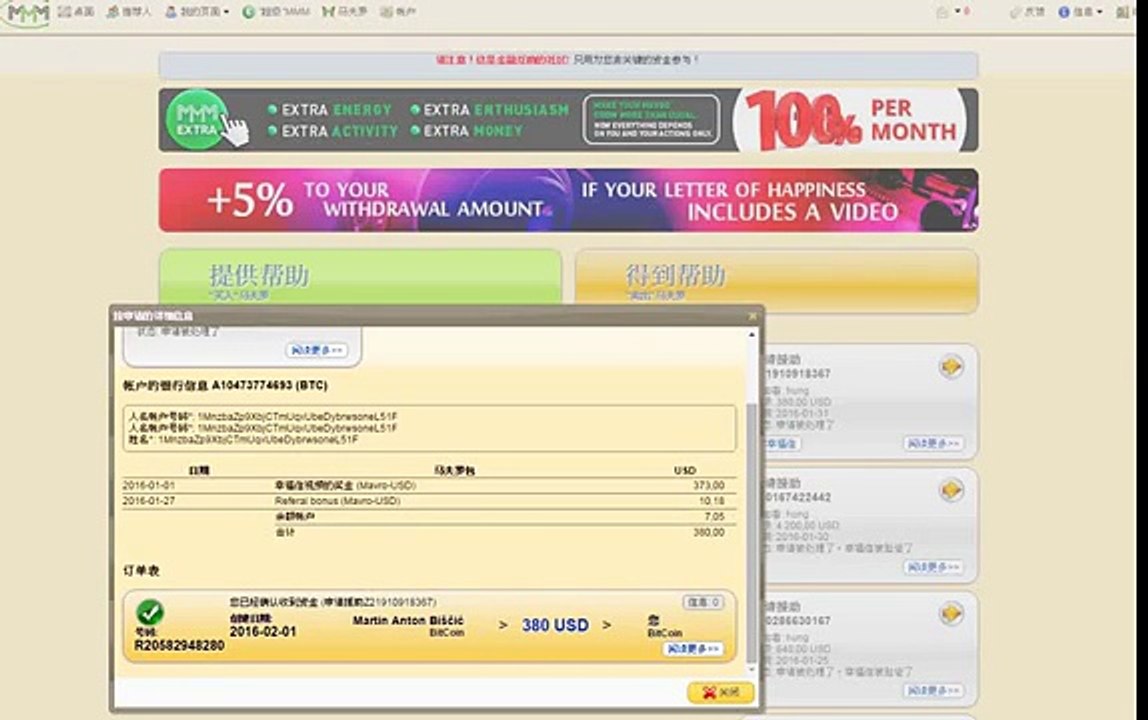
Task: Click 'Read more' at top of dialog
Action: point(316,350)
